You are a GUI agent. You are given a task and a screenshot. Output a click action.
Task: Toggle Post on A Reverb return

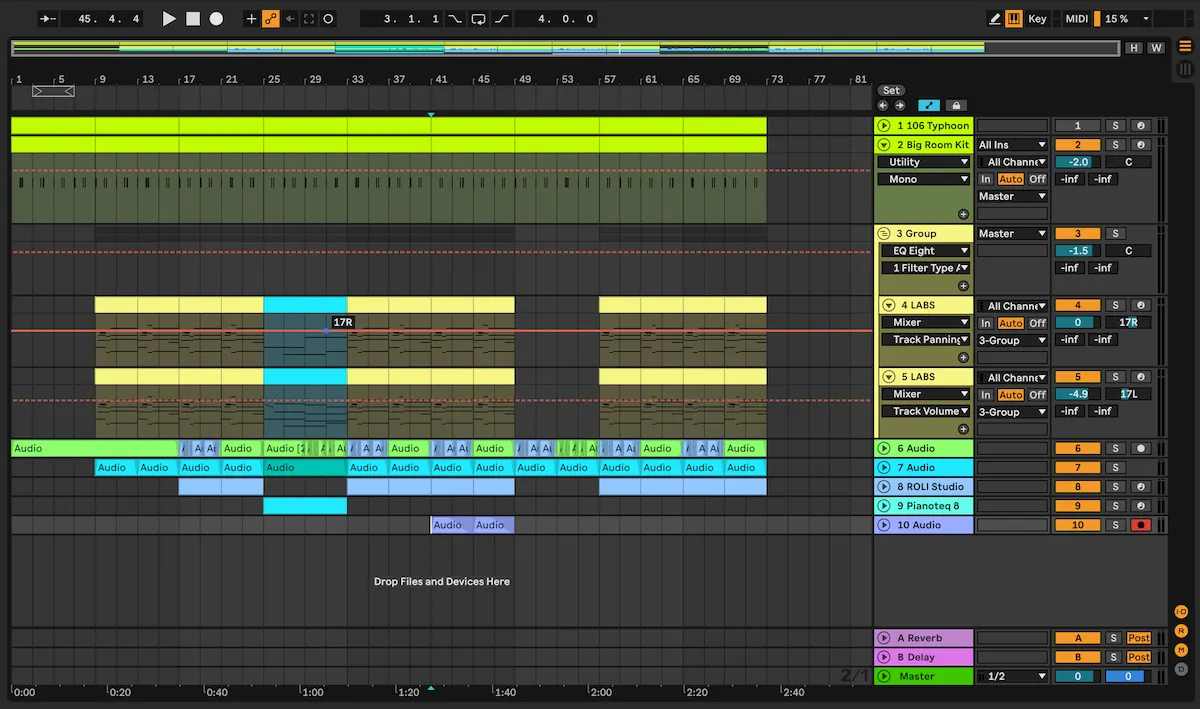pos(1139,638)
